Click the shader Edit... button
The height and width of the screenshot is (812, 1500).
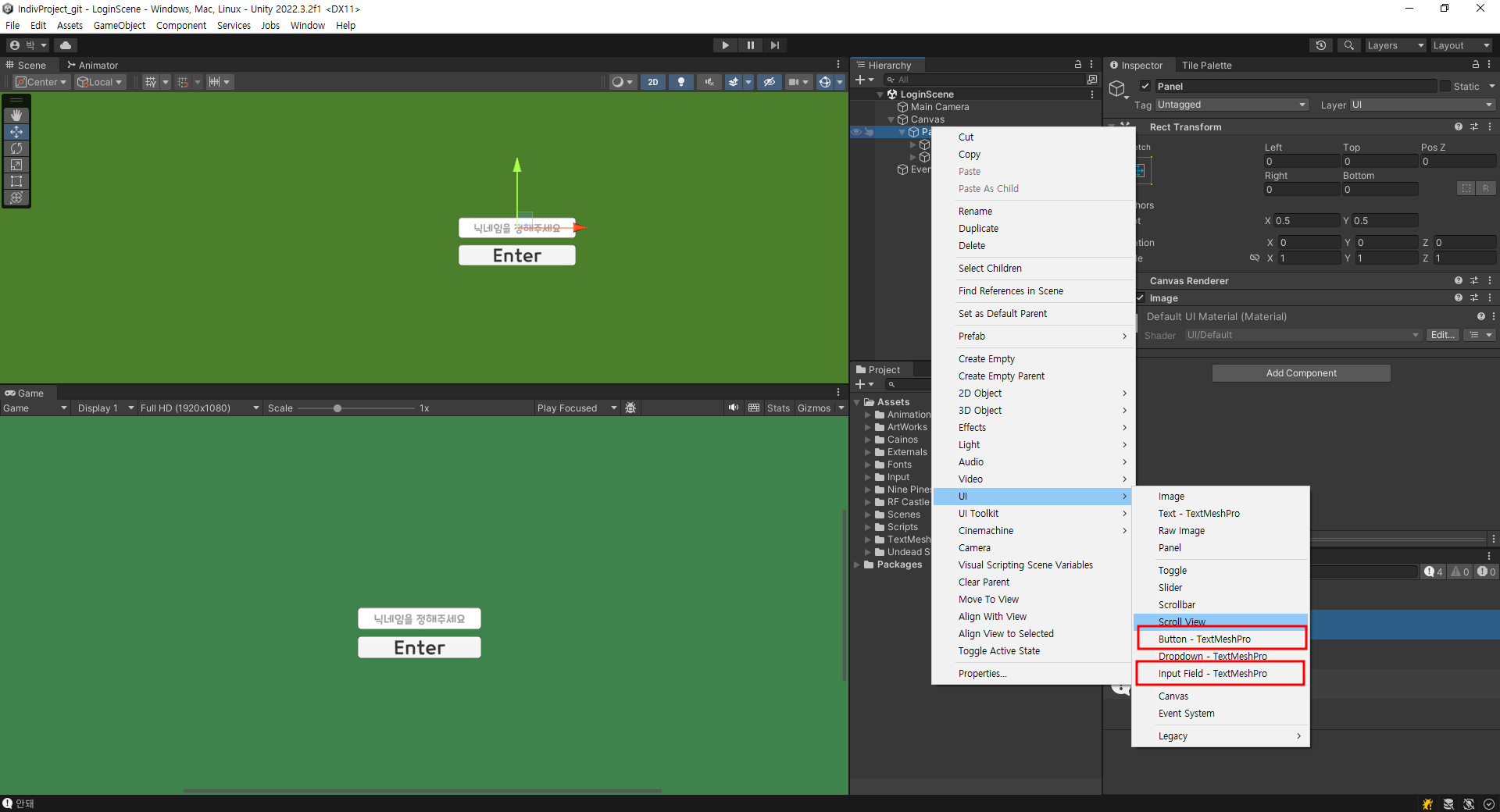coord(1442,335)
